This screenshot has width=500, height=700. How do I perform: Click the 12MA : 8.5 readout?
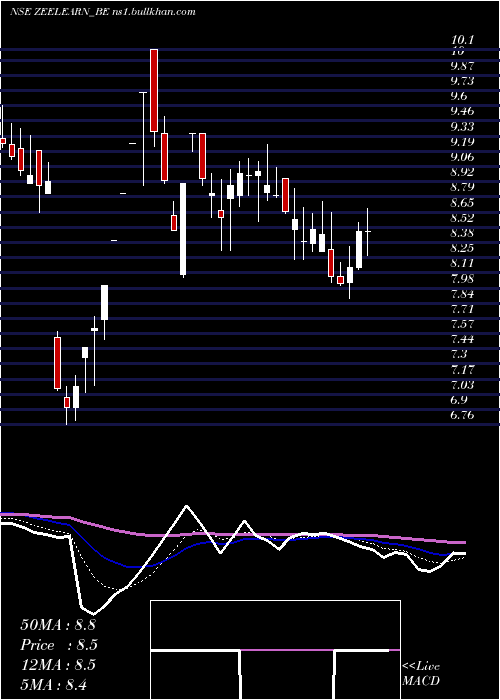coord(58,665)
